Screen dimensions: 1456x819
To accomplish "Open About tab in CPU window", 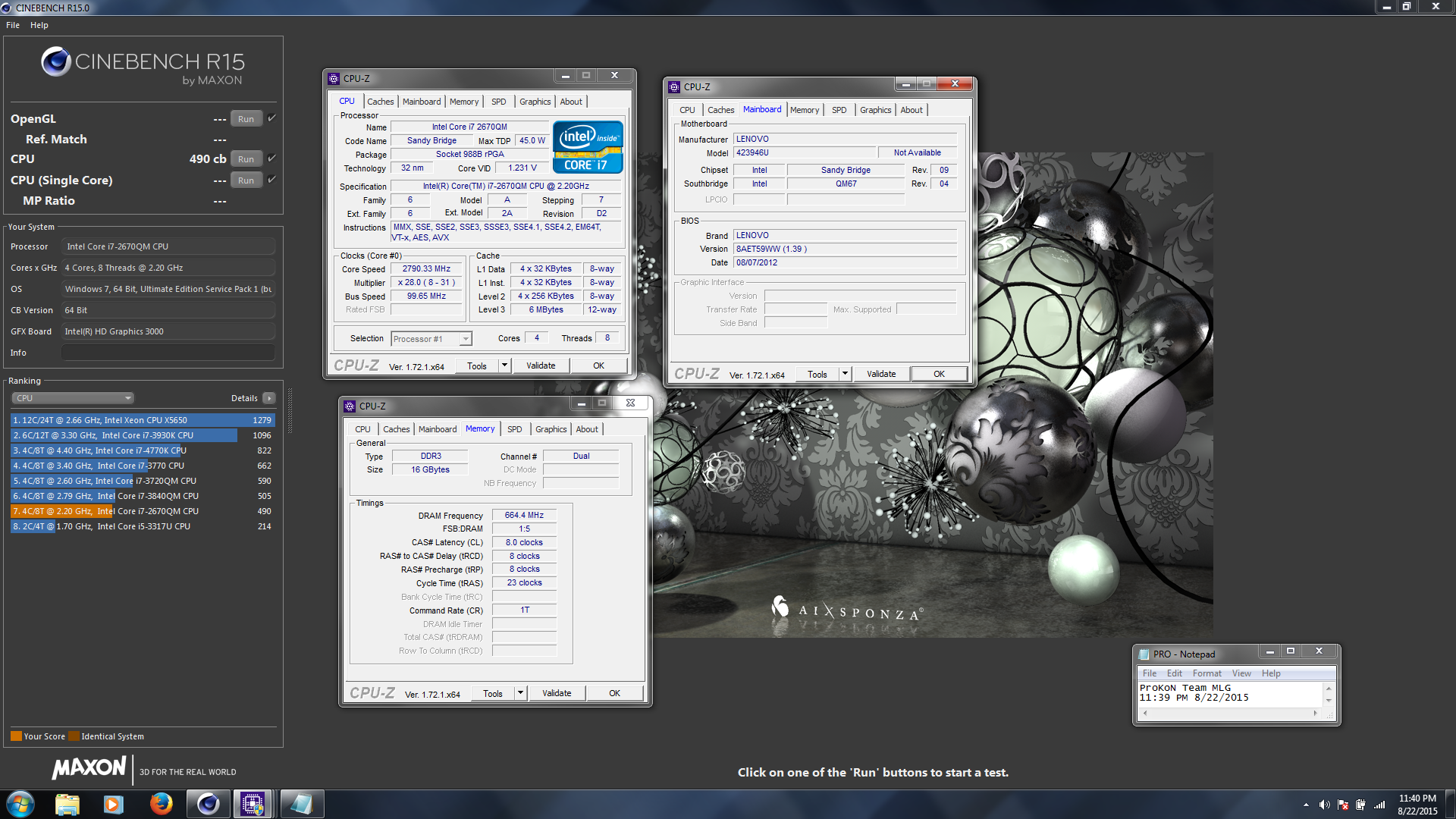I will point(571,102).
